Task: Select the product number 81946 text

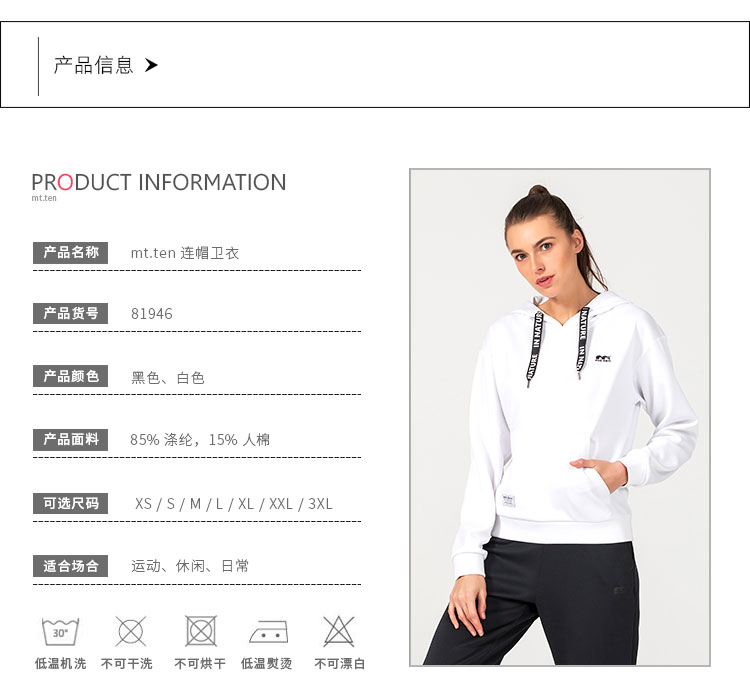Action: (152, 314)
